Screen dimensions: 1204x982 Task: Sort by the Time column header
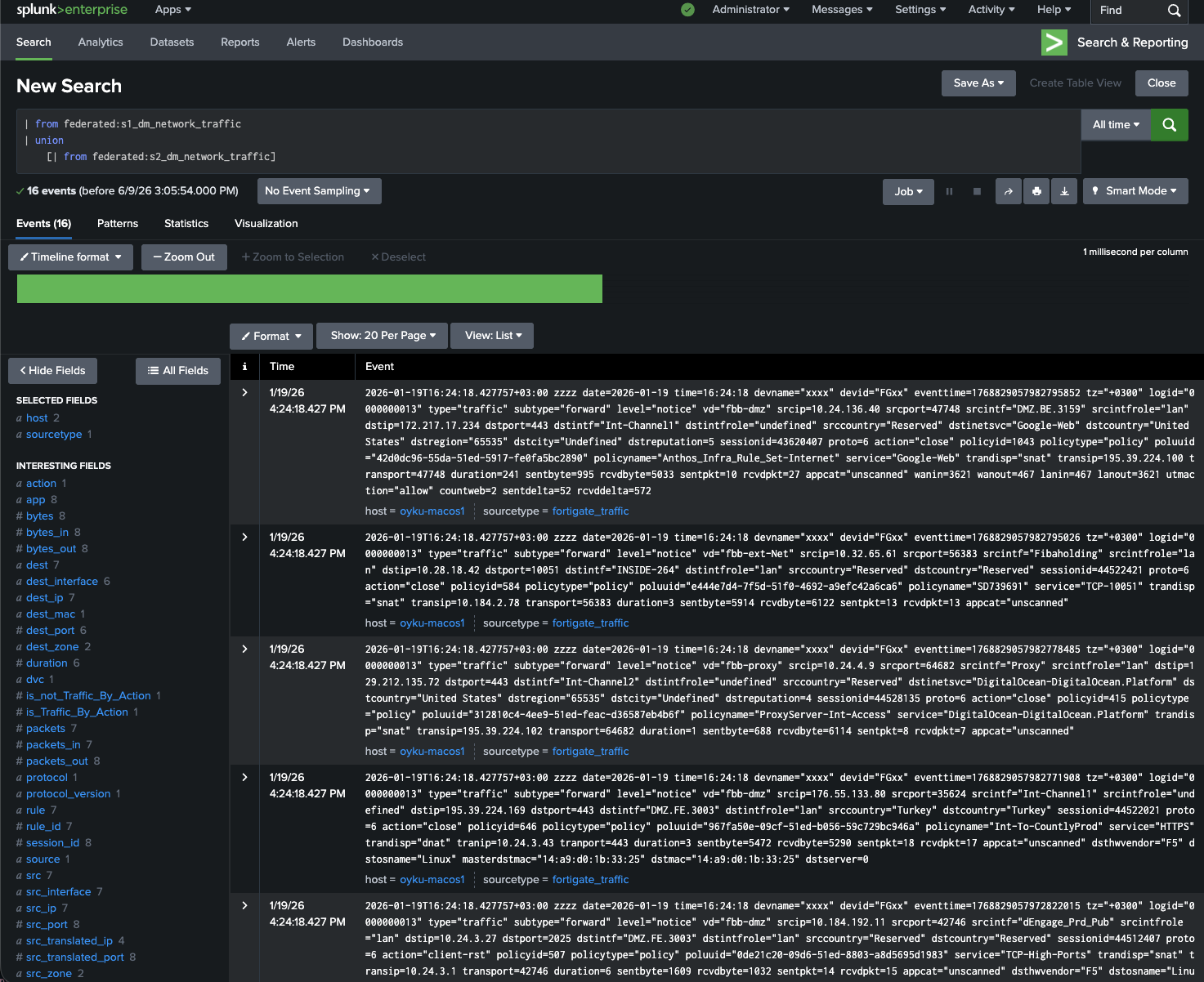(282, 367)
